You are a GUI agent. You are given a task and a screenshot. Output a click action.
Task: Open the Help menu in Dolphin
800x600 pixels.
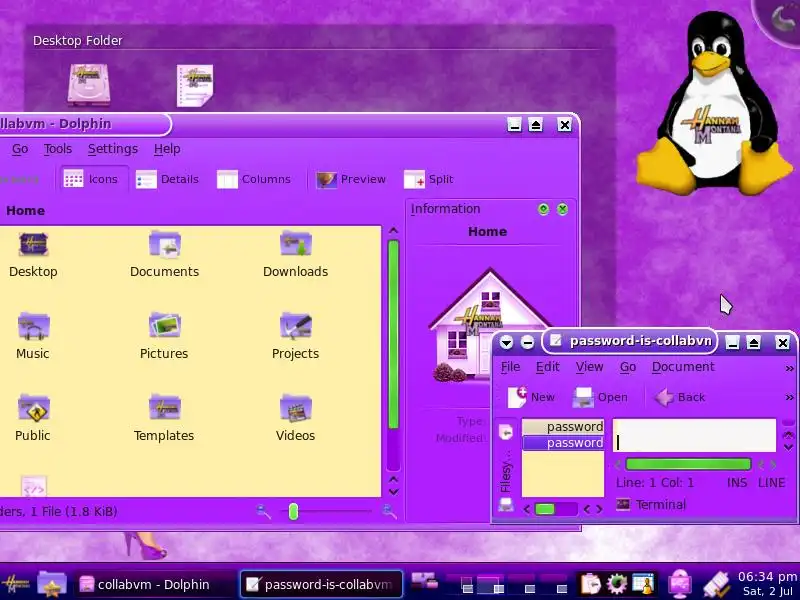pyautogui.click(x=167, y=149)
